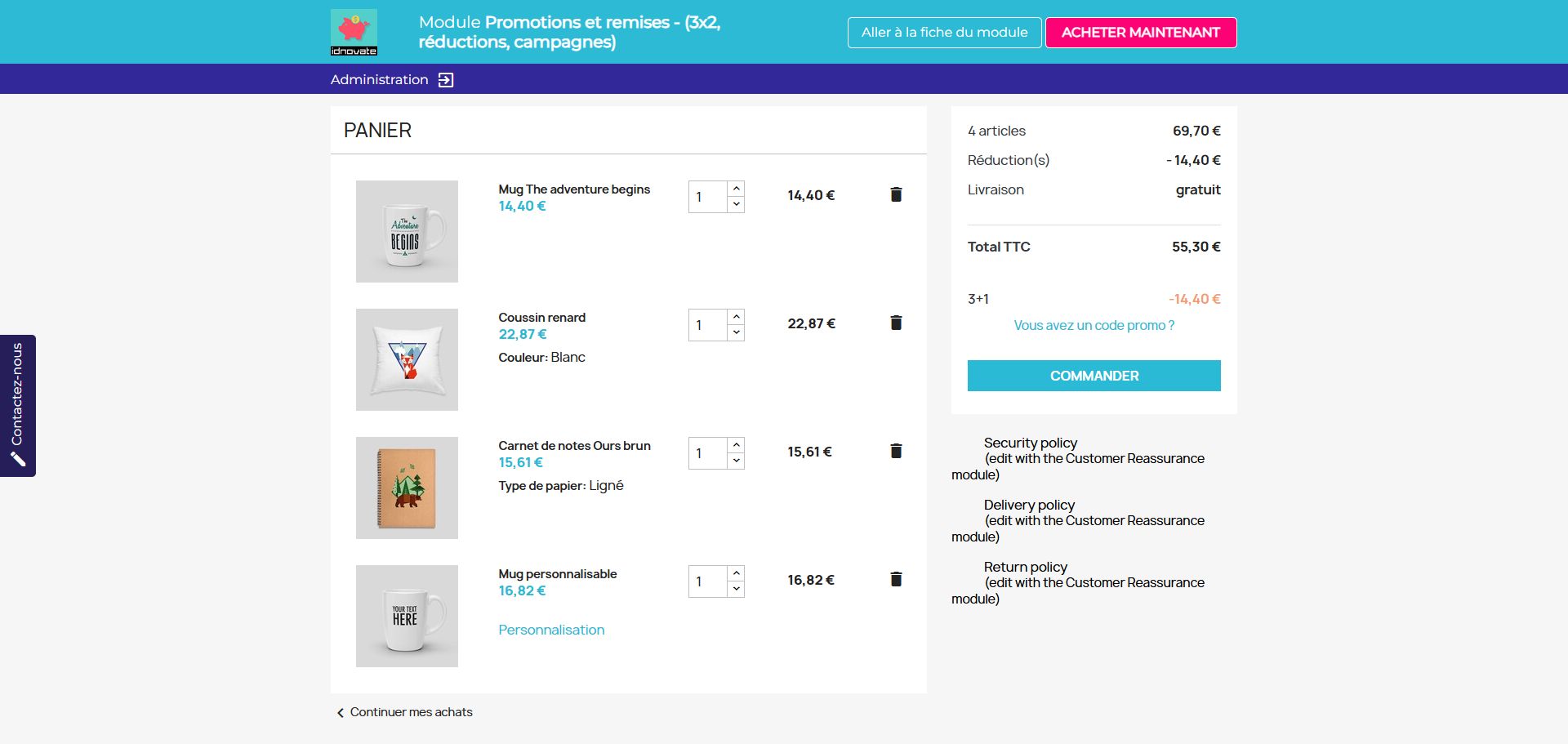Delete Mug The adventure begins from cart
The height and width of the screenshot is (744, 1568).
tap(896, 194)
